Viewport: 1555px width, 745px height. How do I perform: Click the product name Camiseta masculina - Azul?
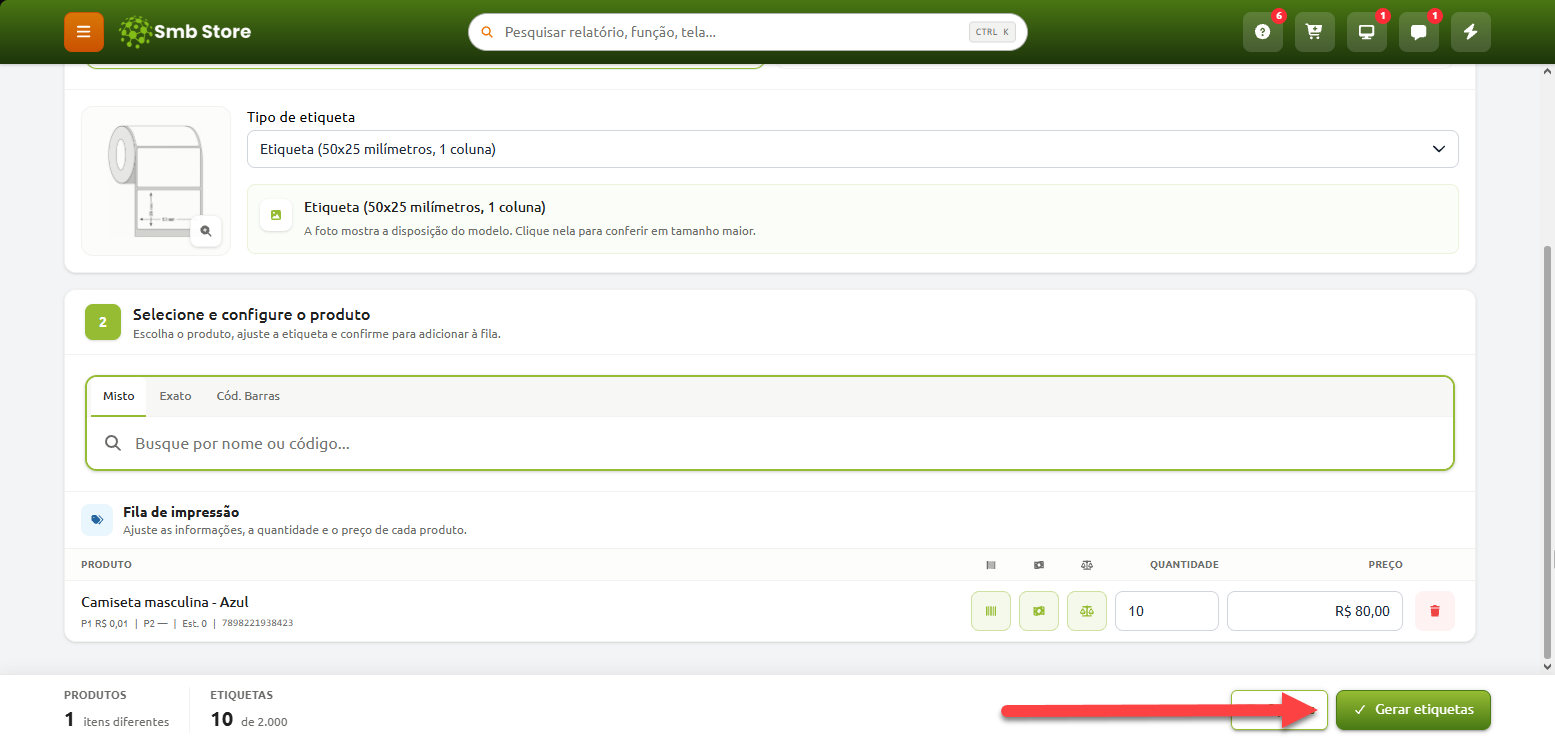click(x=165, y=602)
